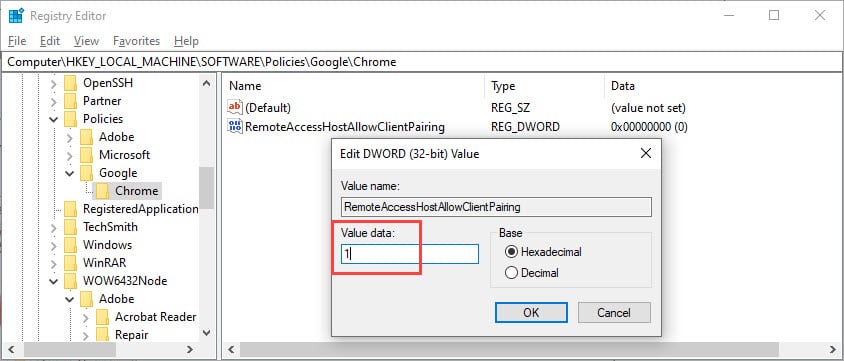Screen dimensions: 844x361
Task: Click the Chrome folder icon in tree
Action: (x=102, y=190)
